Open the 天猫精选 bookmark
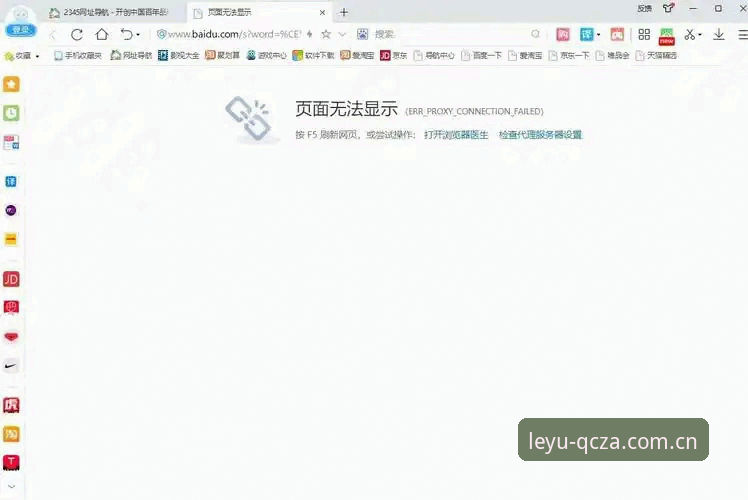Screen dimensions: 748x500 click(x=656, y=56)
